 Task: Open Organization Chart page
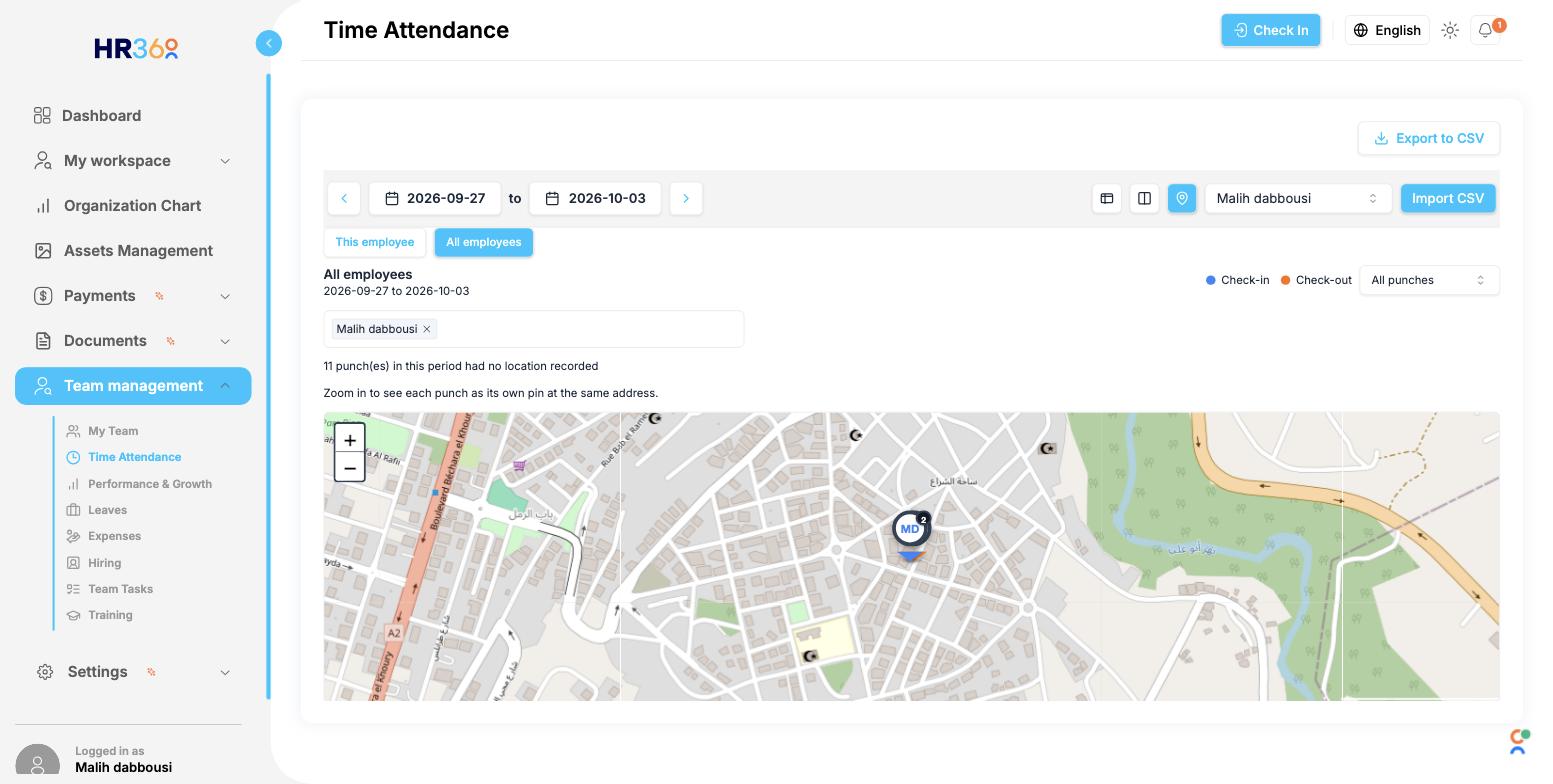pyautogui.click(x=133, y=206)
